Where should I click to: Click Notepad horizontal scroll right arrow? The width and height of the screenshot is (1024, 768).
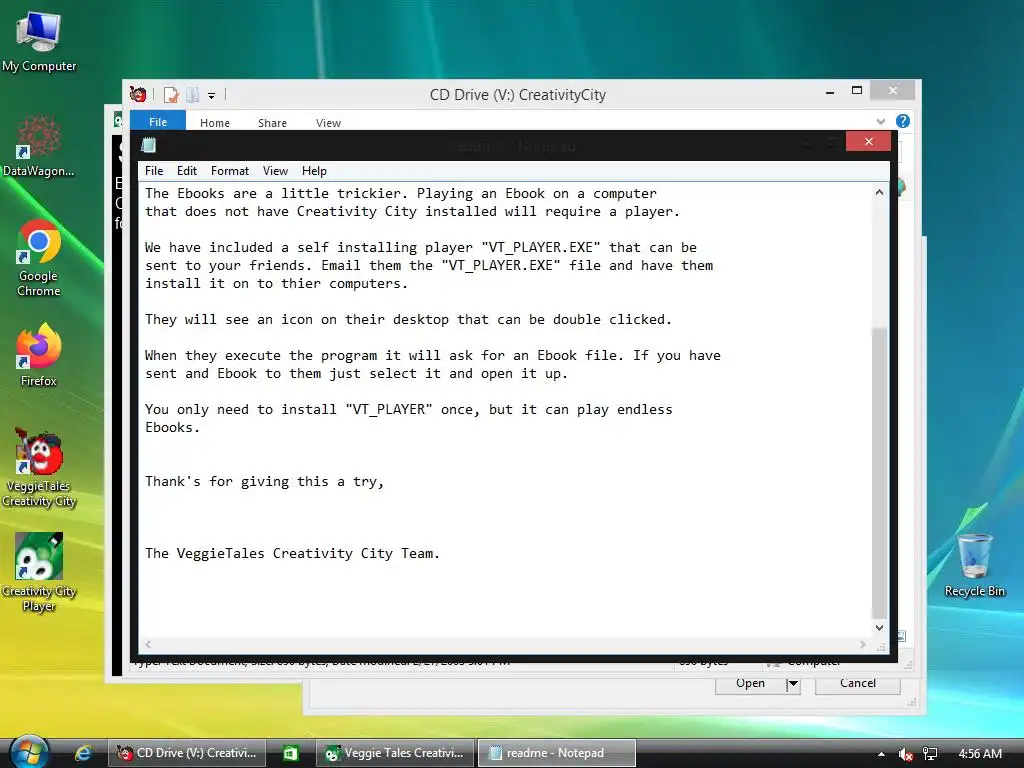coord(863,645)
